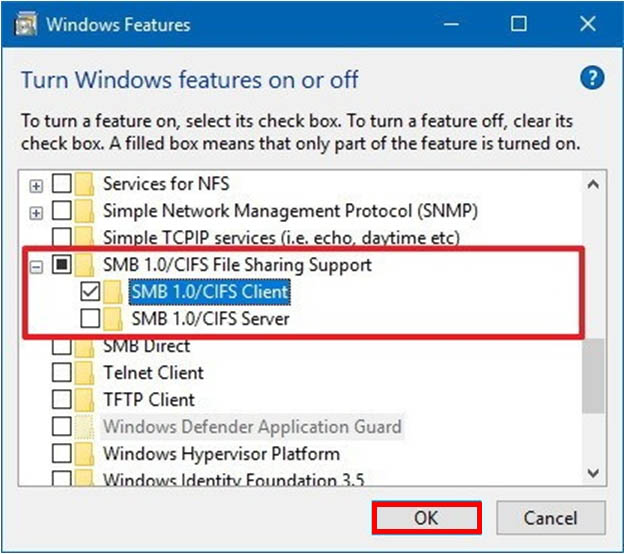This screenshot has height=554, width=624.
Task: Select the SMB Direct list item
Action: [146, 346]
